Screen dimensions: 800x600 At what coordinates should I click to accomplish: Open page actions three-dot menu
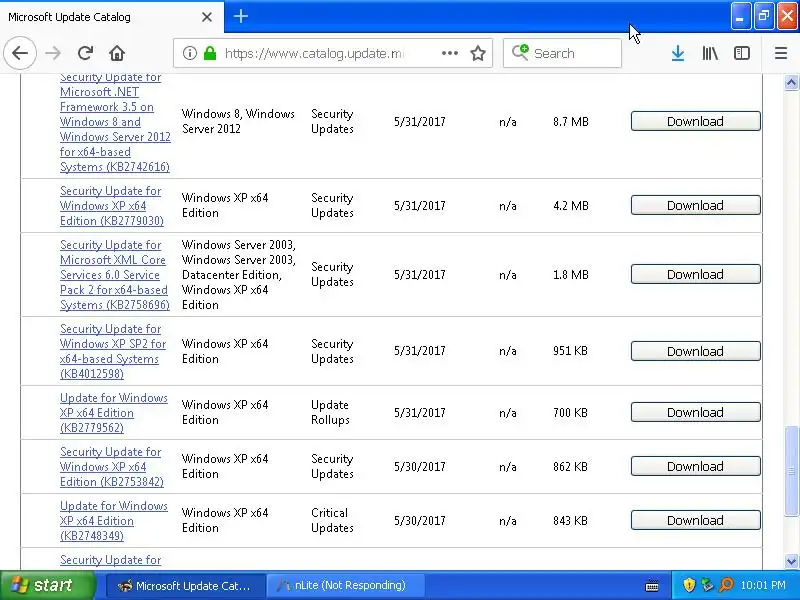pyautogui.click(x=449, y=53)
